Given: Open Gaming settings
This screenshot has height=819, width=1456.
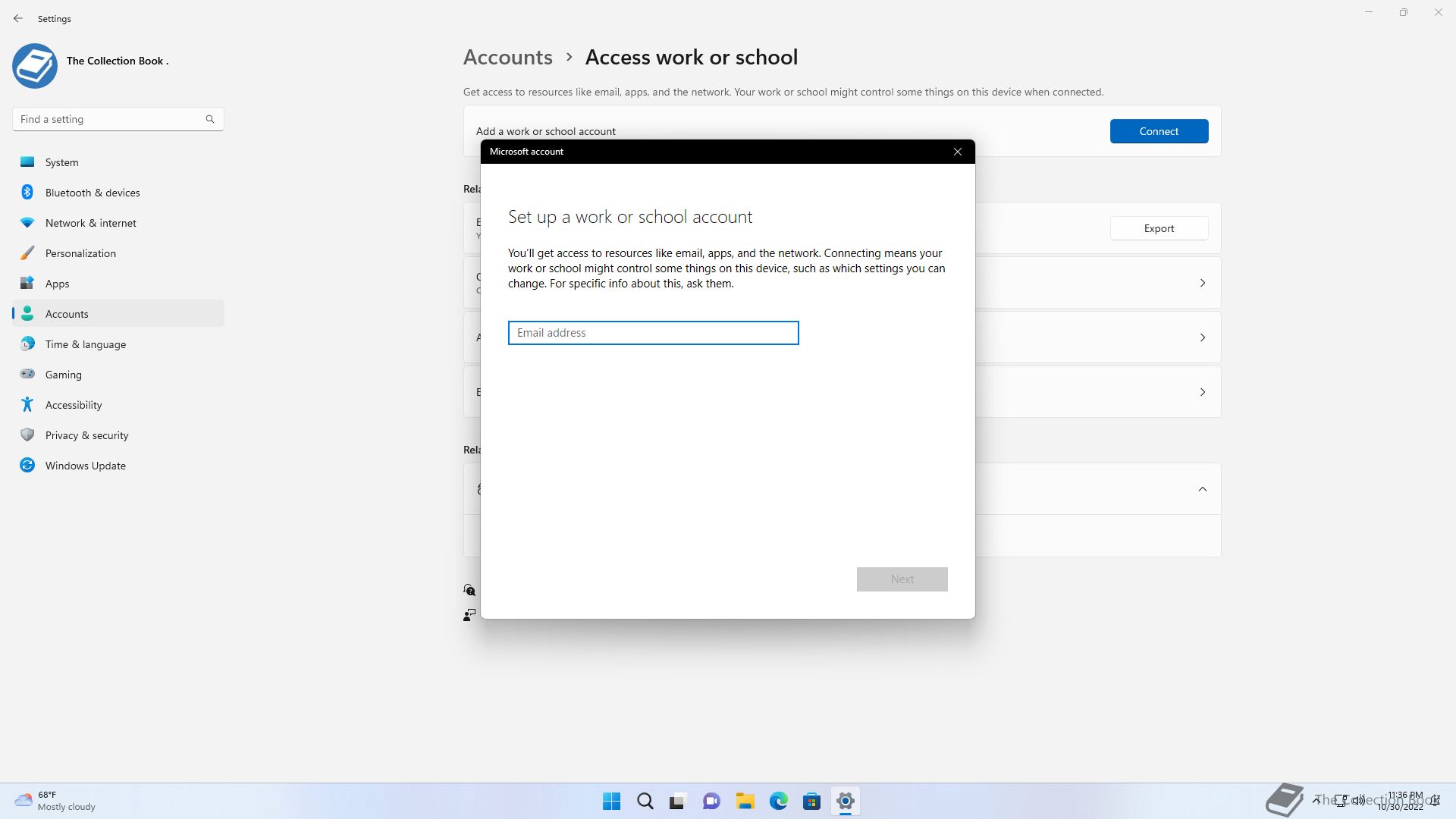Looking at the screenshot, I should (64, 375).
